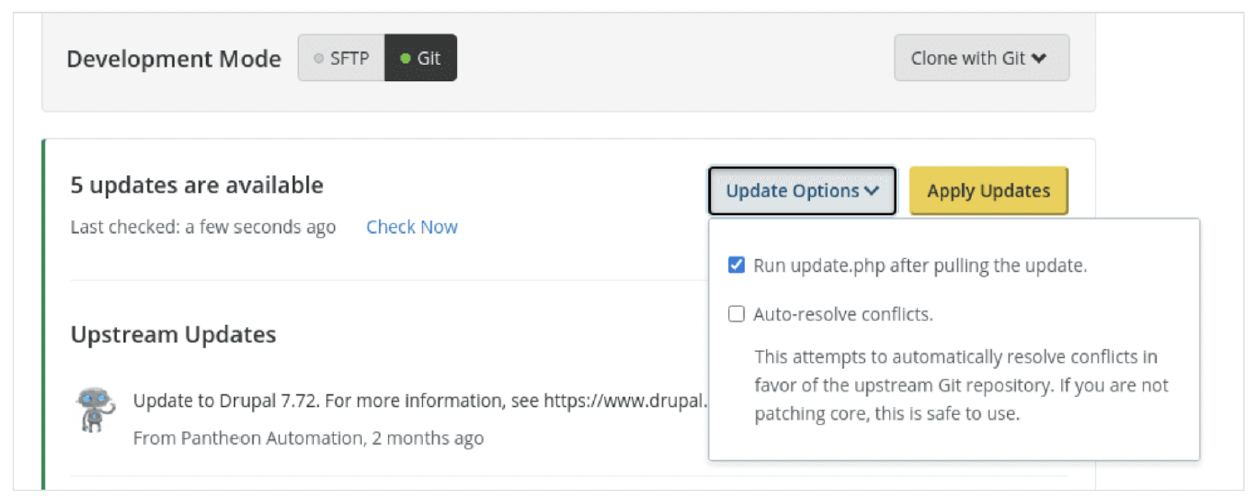
Task: Click the green dot on Git button
Action: pos(405,59)
